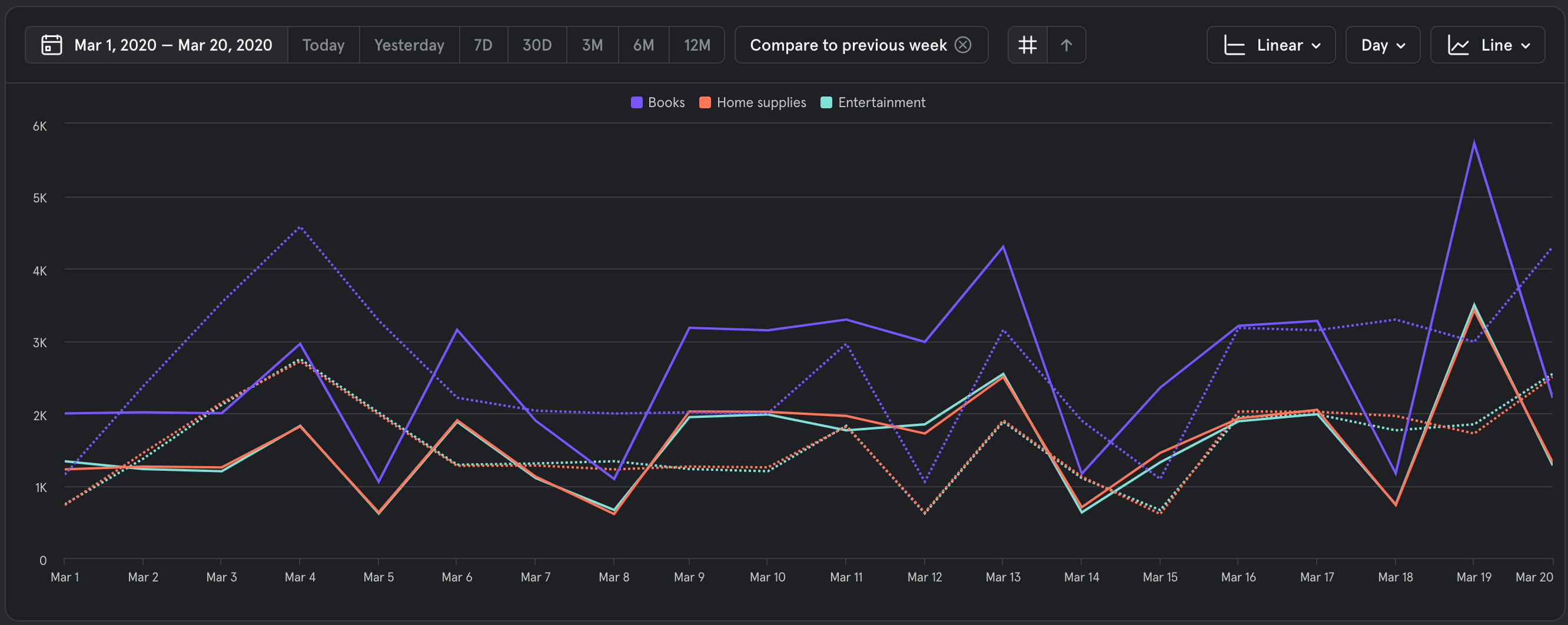Switch to the 30D range

537,45
